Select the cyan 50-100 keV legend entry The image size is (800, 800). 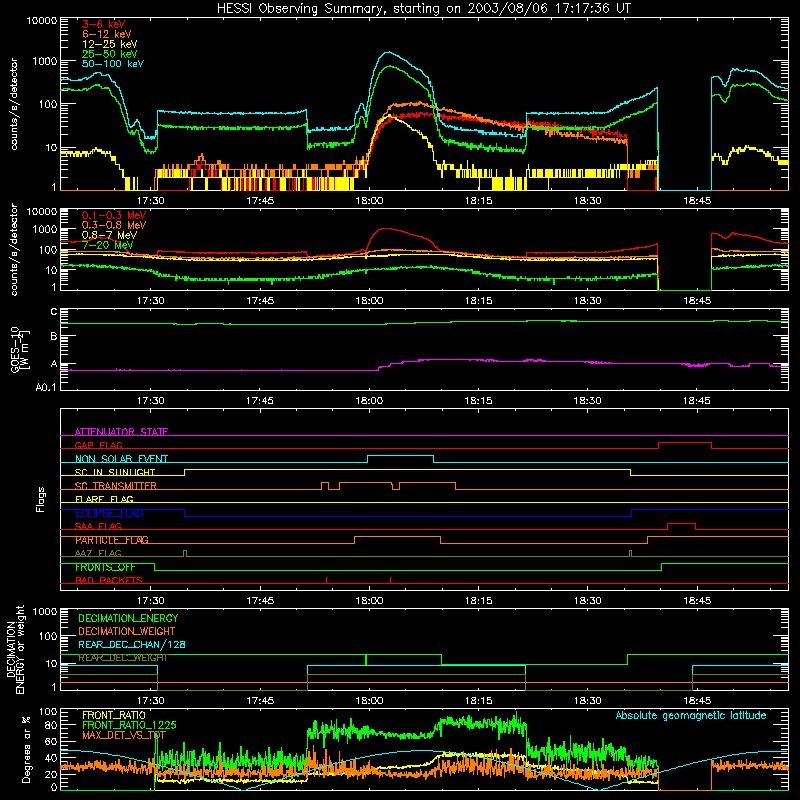tap(113, 63)
